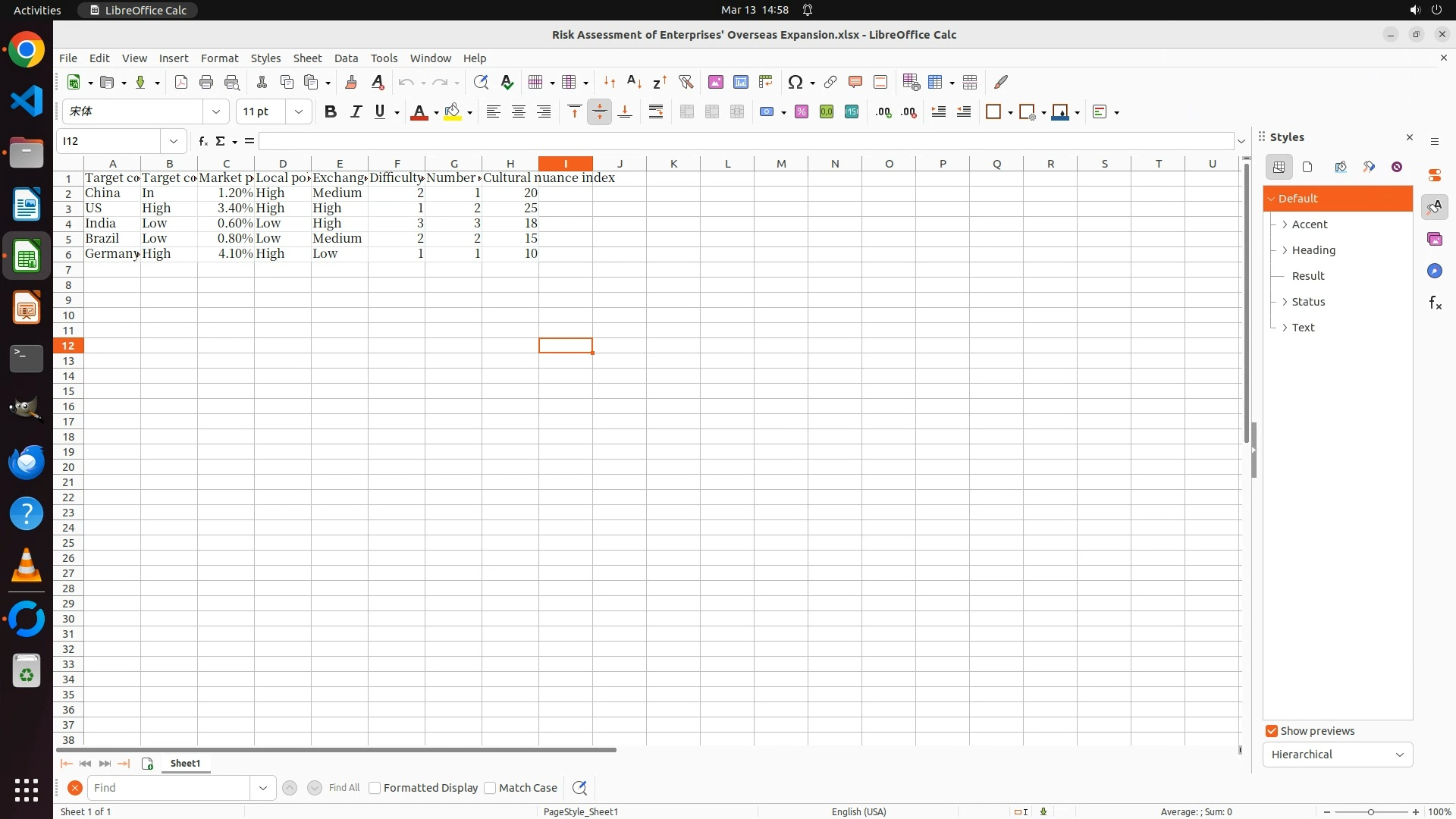Enable the Match Case checkbox

pyautogui.click(x=490, y=788)
